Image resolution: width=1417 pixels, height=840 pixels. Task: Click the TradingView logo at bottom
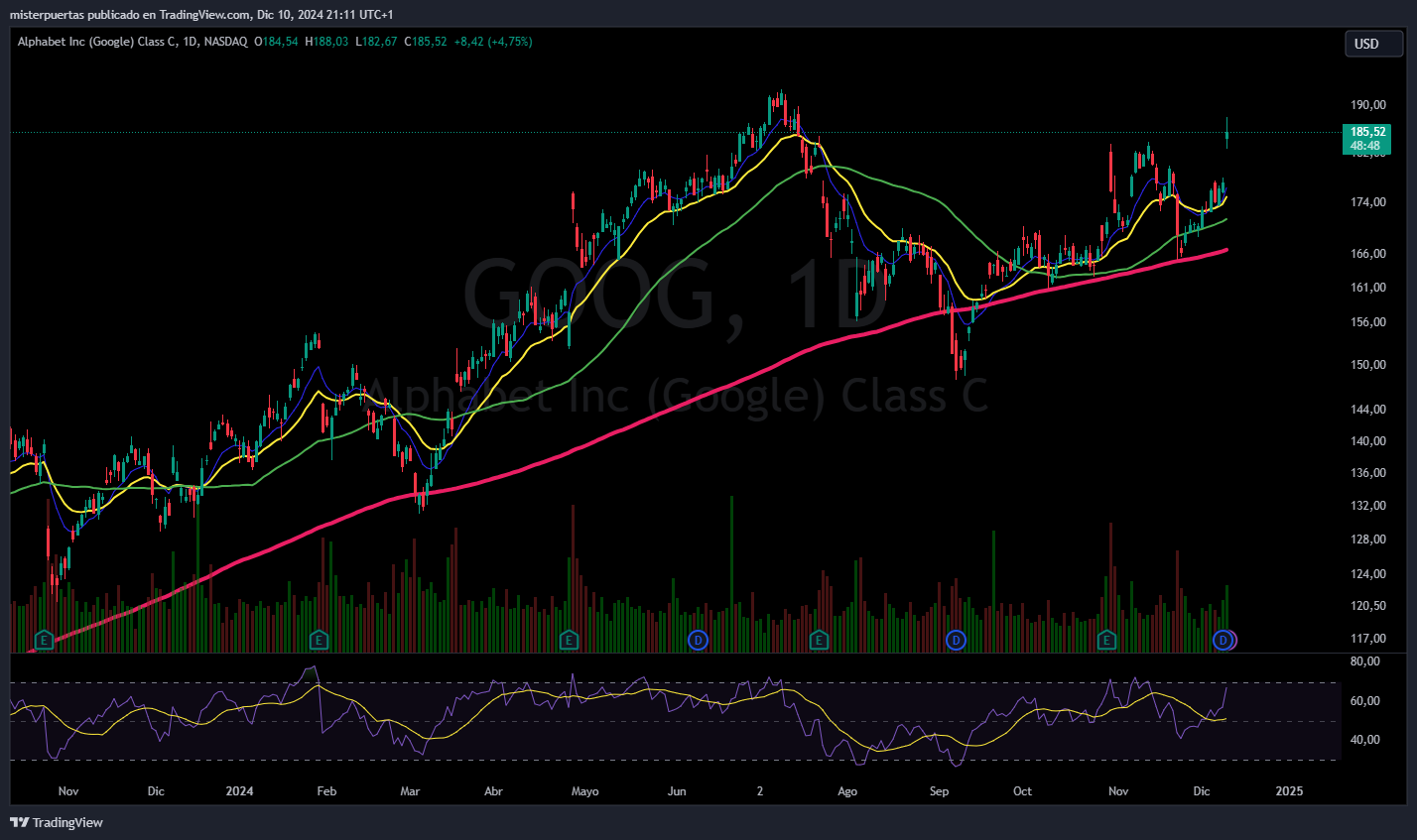click(57, 822)
